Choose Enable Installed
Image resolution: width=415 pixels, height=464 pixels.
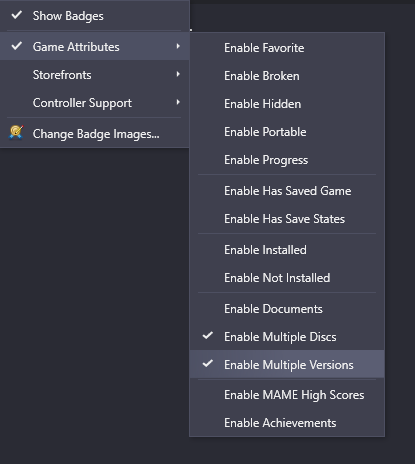[x=287, y=250]
